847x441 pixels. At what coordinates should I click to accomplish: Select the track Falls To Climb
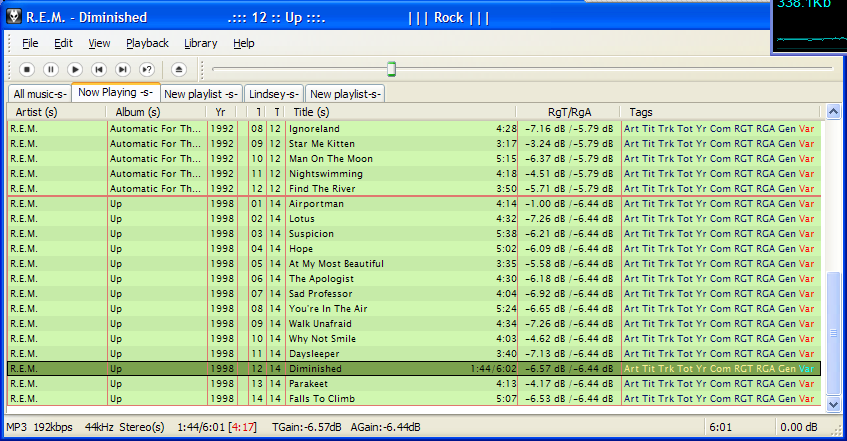point(414,399)
